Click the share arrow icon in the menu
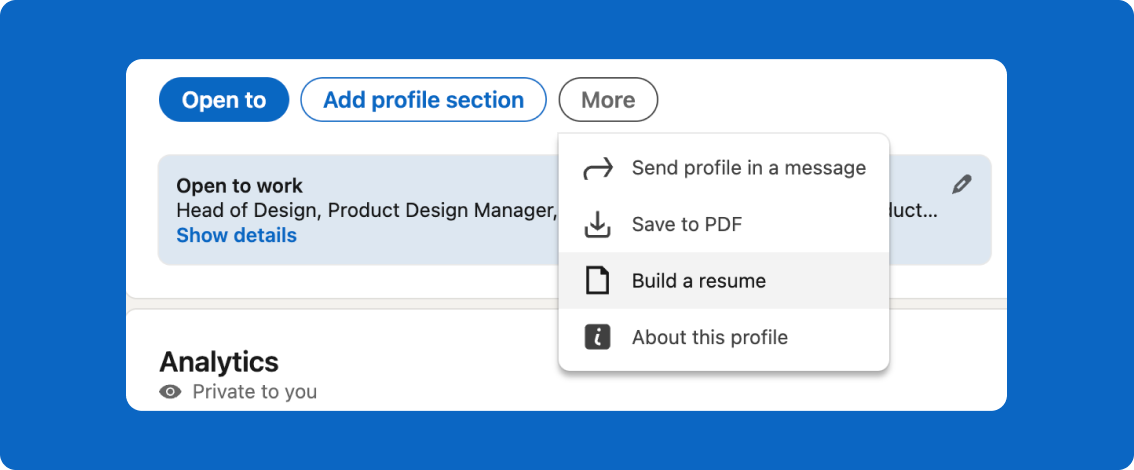Image resolution: width=1134 pixels, height=470 pixels. 597,168
